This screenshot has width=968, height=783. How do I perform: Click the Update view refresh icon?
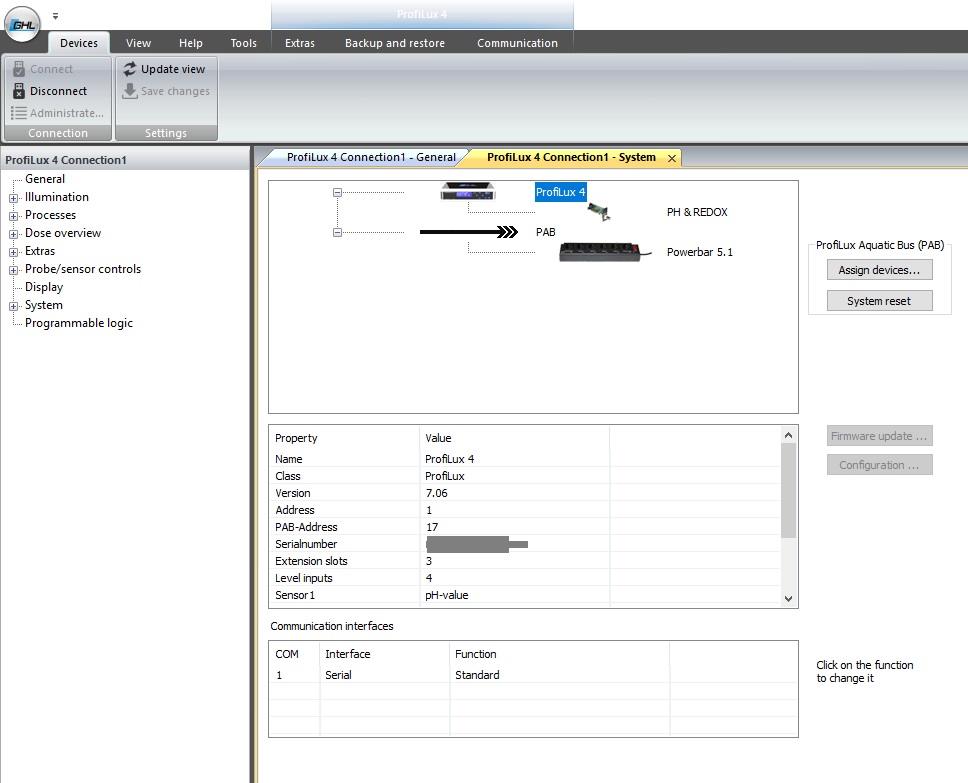130,69
